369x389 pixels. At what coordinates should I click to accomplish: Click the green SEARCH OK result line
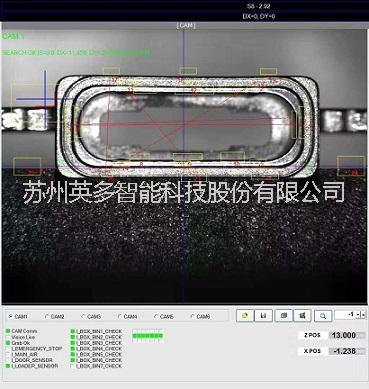[x=76, y=53]
